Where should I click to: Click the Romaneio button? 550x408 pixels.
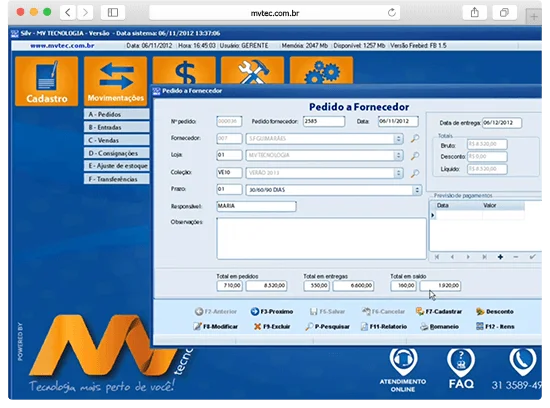(x=440, y=327)
